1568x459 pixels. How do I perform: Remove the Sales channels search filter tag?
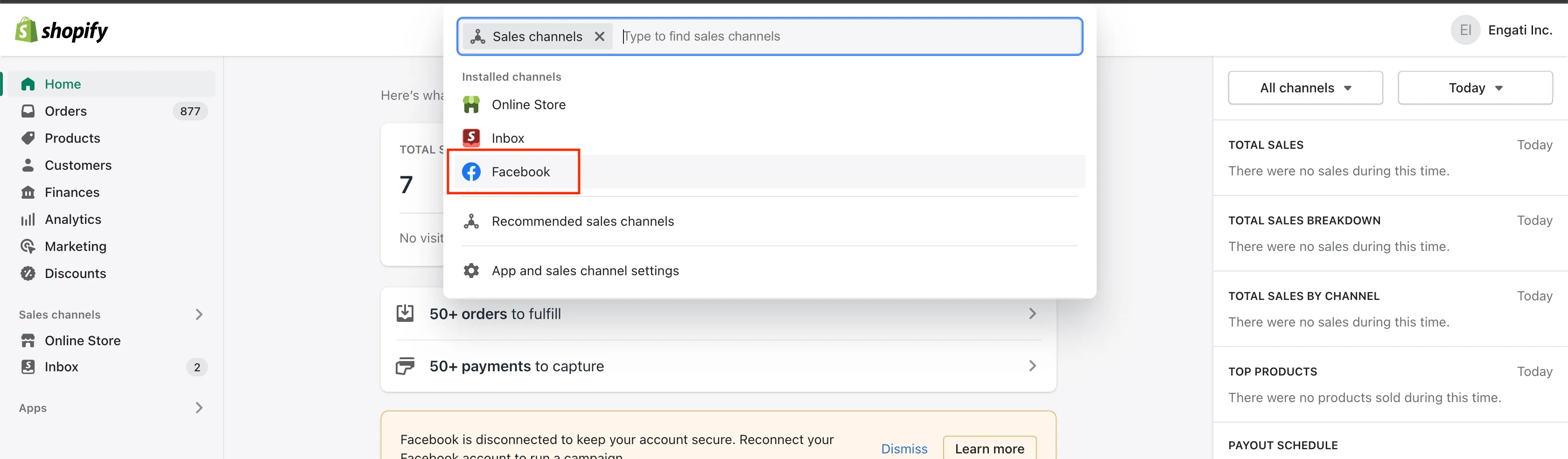coord(600,36)
